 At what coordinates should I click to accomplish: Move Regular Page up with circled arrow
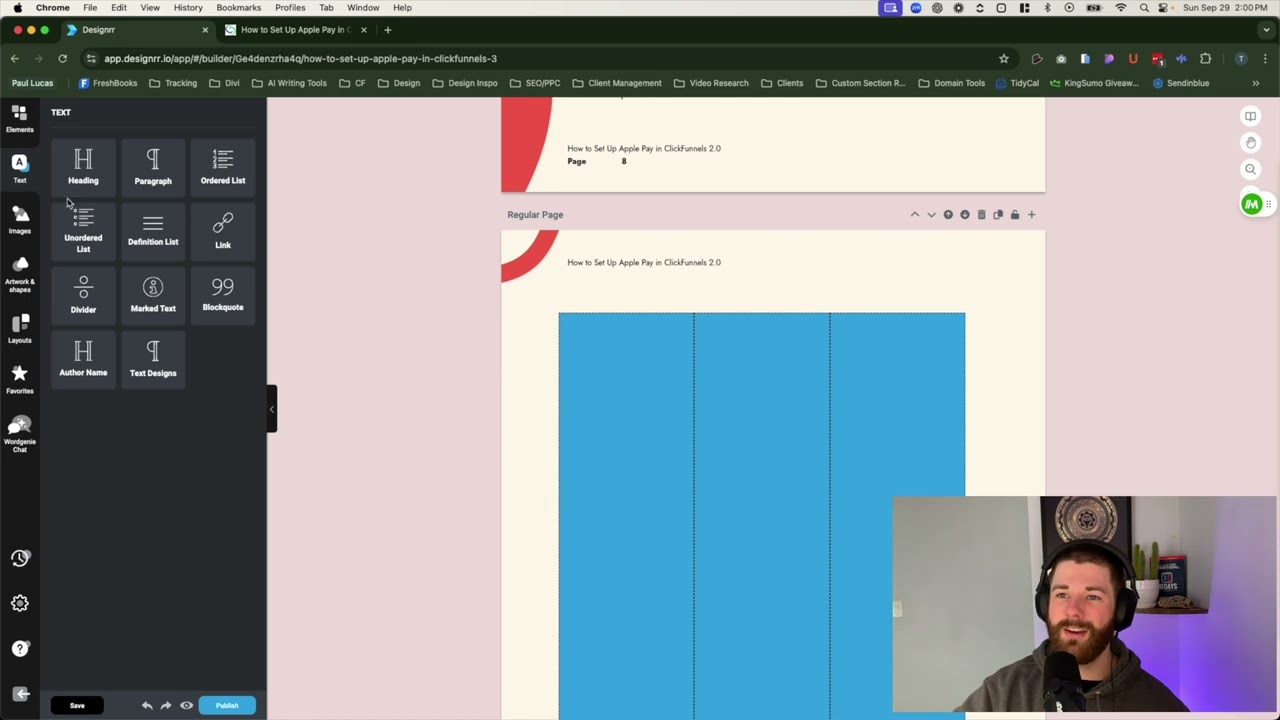(948, 215)
